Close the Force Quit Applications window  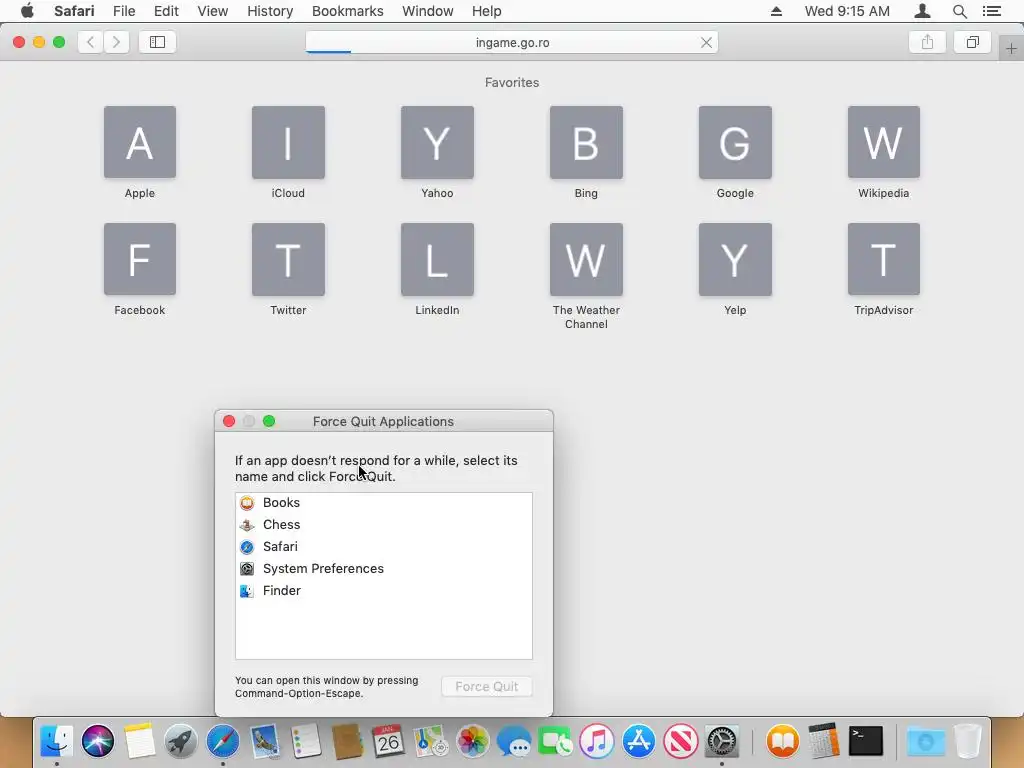click(229, 421)
